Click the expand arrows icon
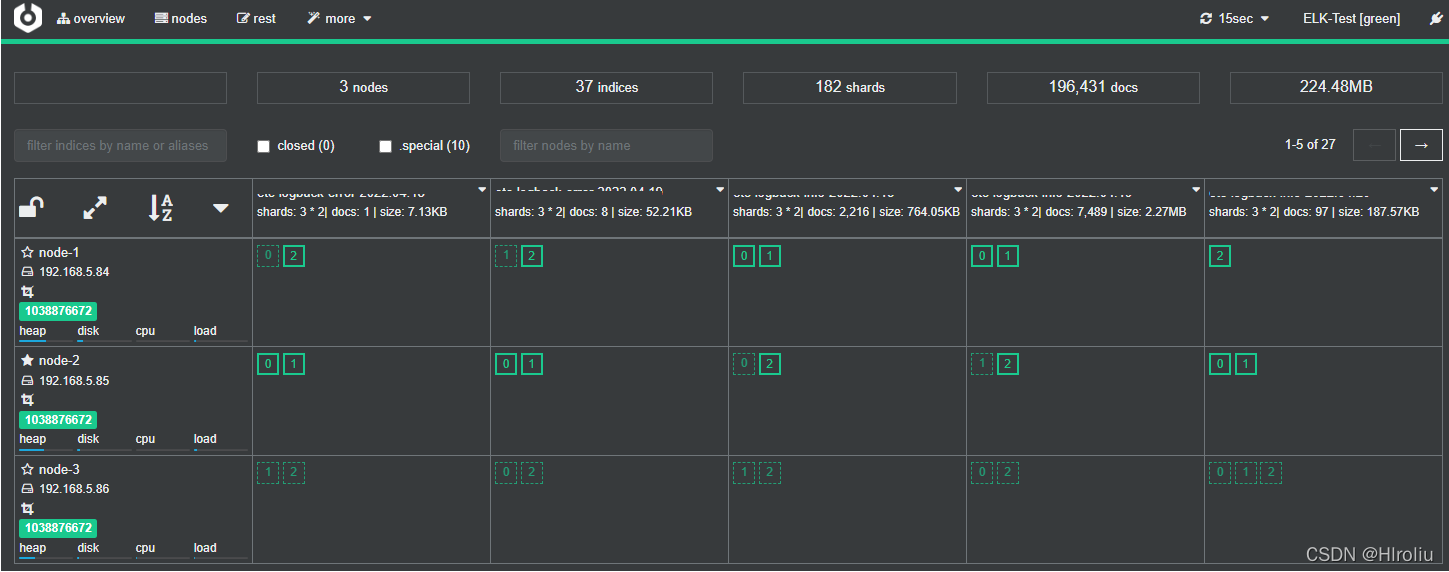 tap(95, 208)
